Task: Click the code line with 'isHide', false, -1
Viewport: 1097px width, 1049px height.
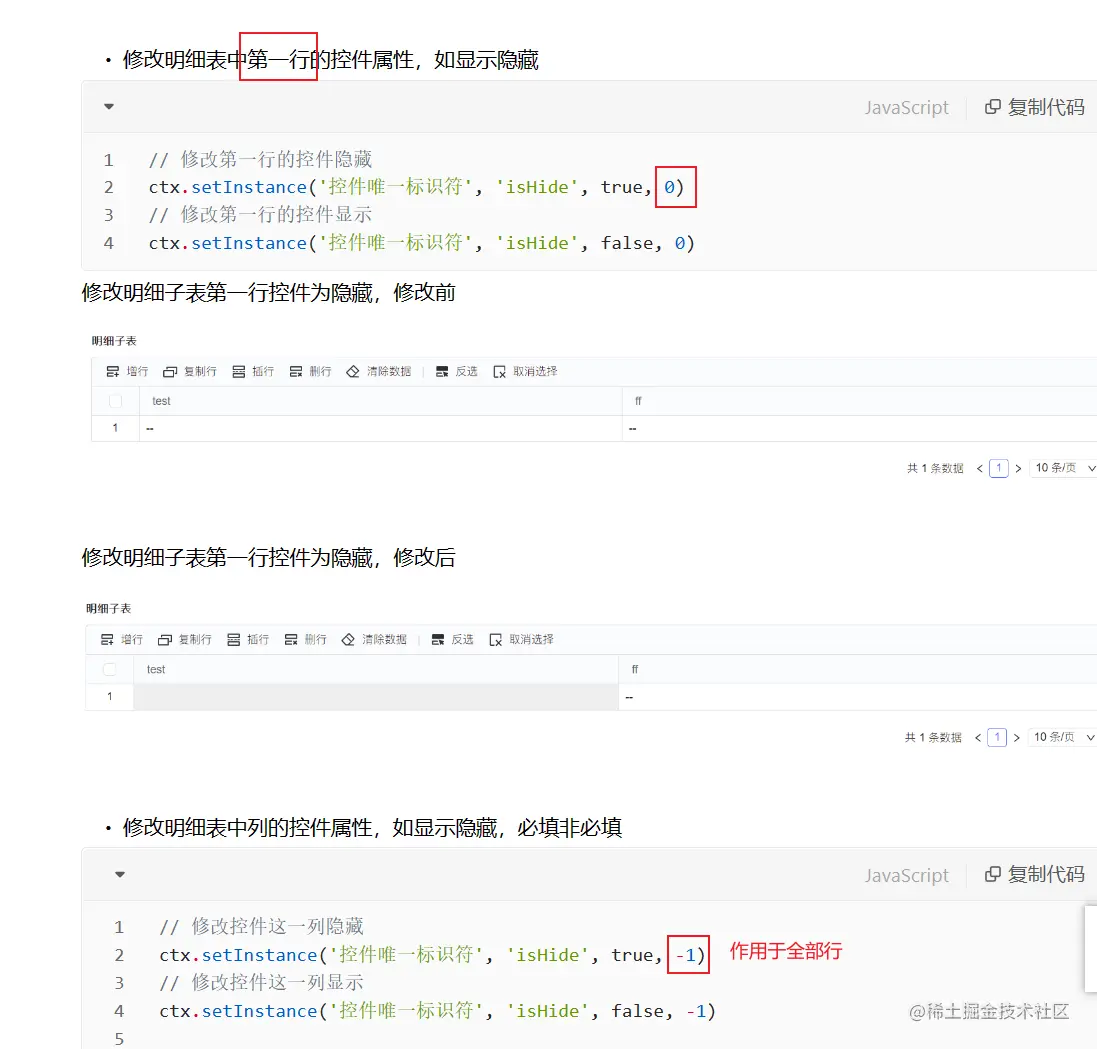Action: pyautogui.click(x=437, y=1011)
